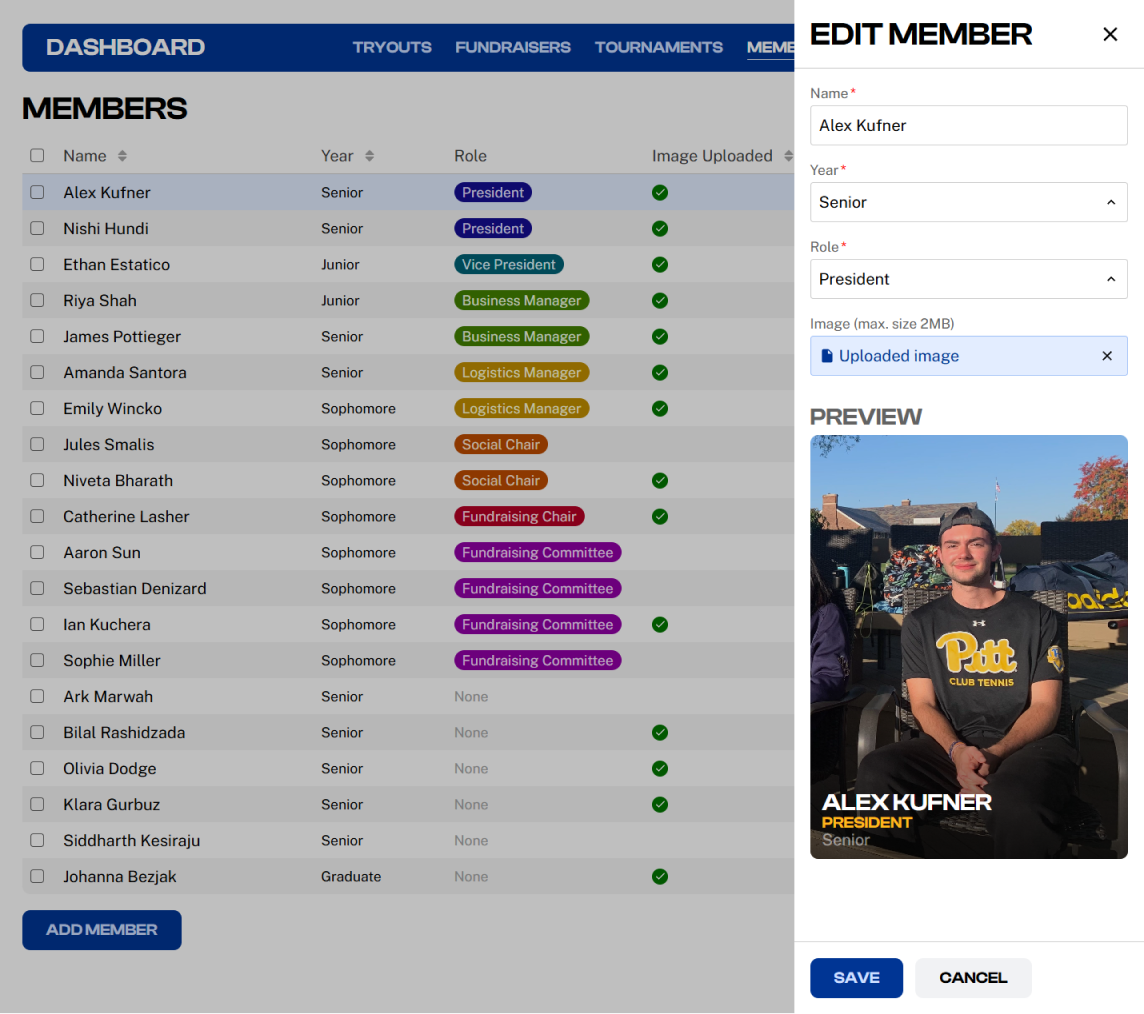This screenshot has height=1014, width=1144.
Task: Click the name Ark Marwah
Action: (x=108, y=697)
